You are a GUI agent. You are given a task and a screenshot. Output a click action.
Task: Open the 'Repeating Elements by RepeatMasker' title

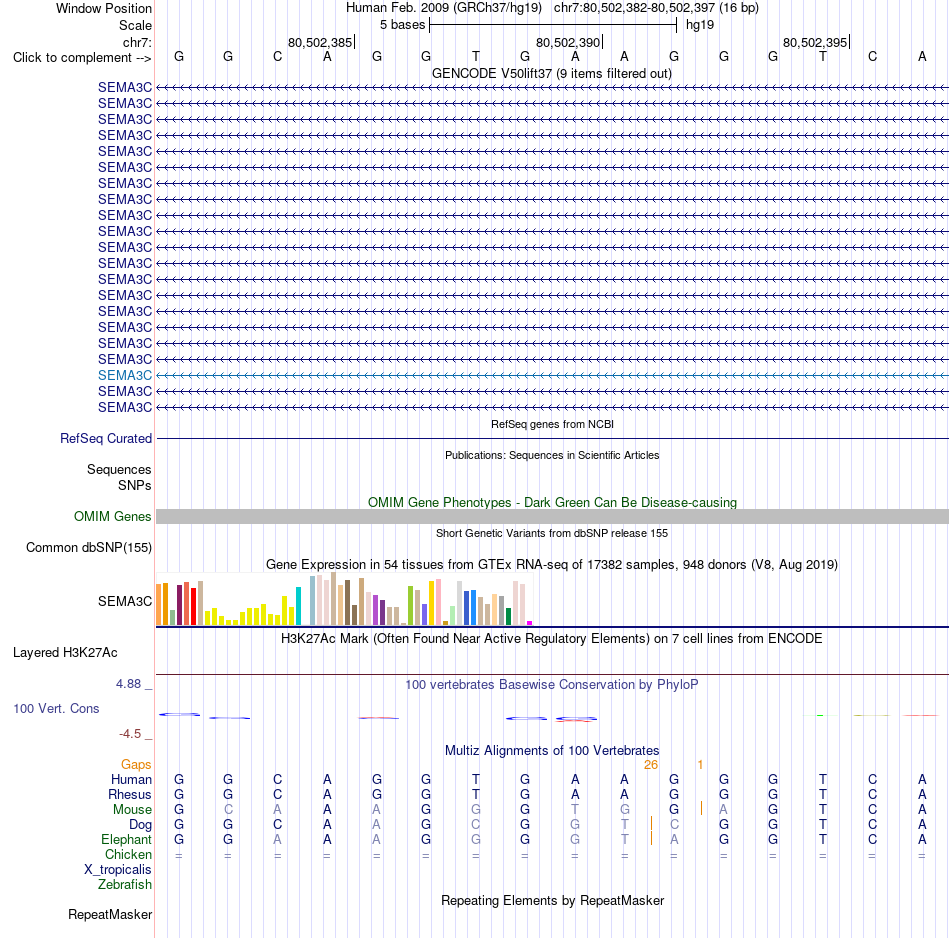click(x=552, y=900)
